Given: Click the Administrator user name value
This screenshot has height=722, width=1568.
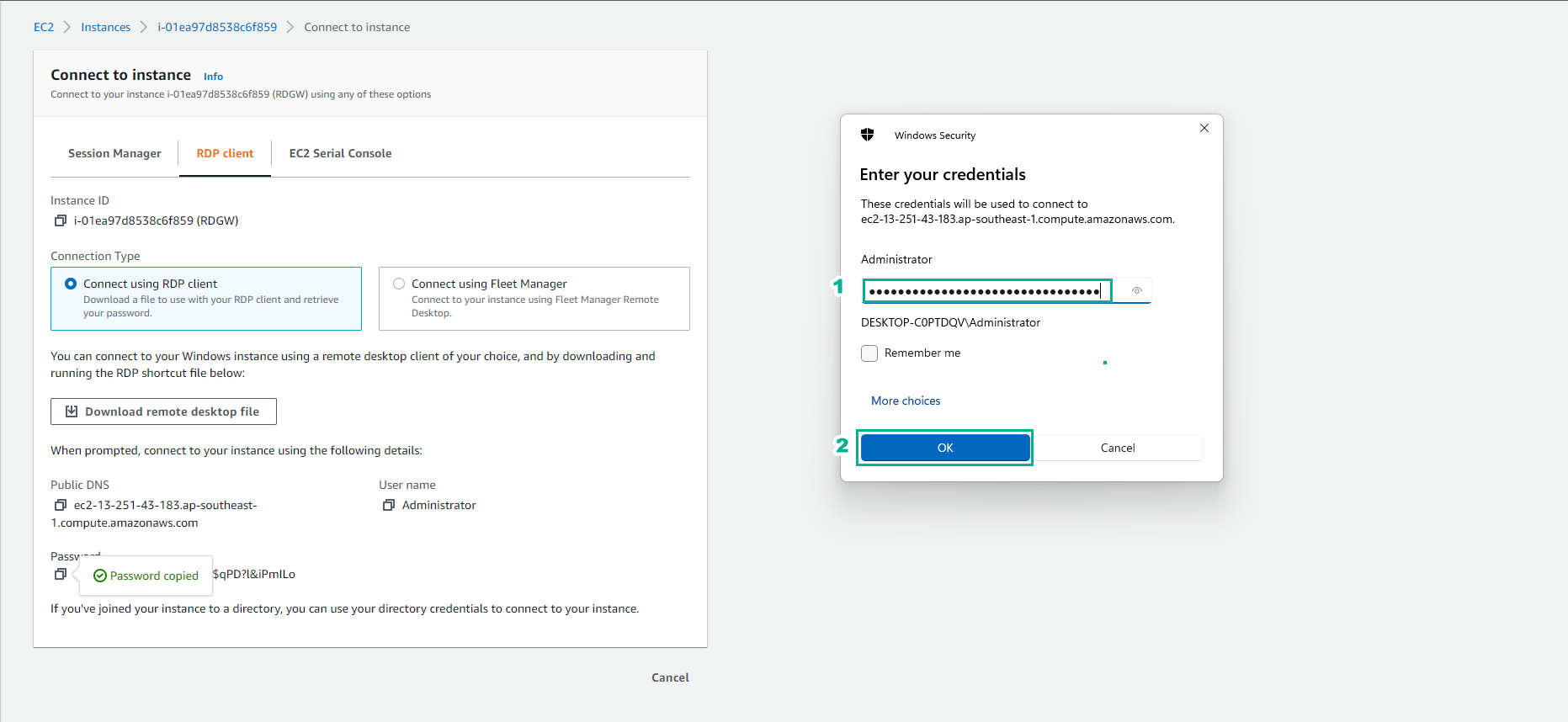Looking at the screenshot, I should 439,505.
